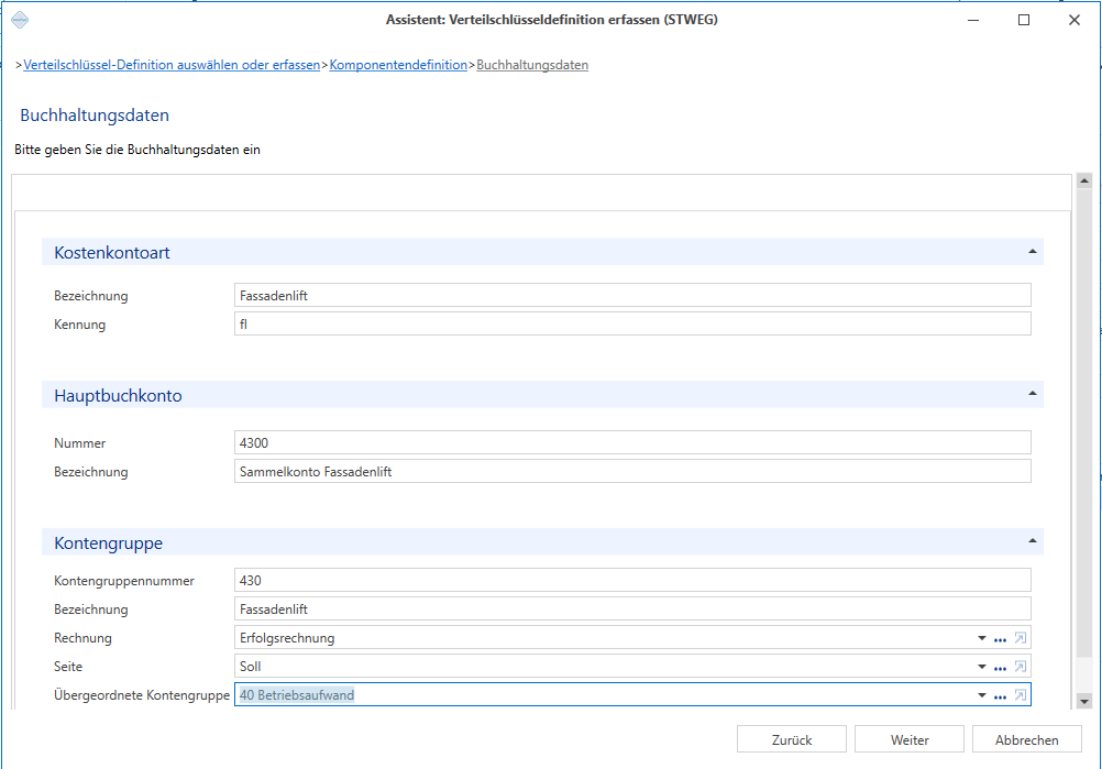Click the Seite label

coord(68,666)
